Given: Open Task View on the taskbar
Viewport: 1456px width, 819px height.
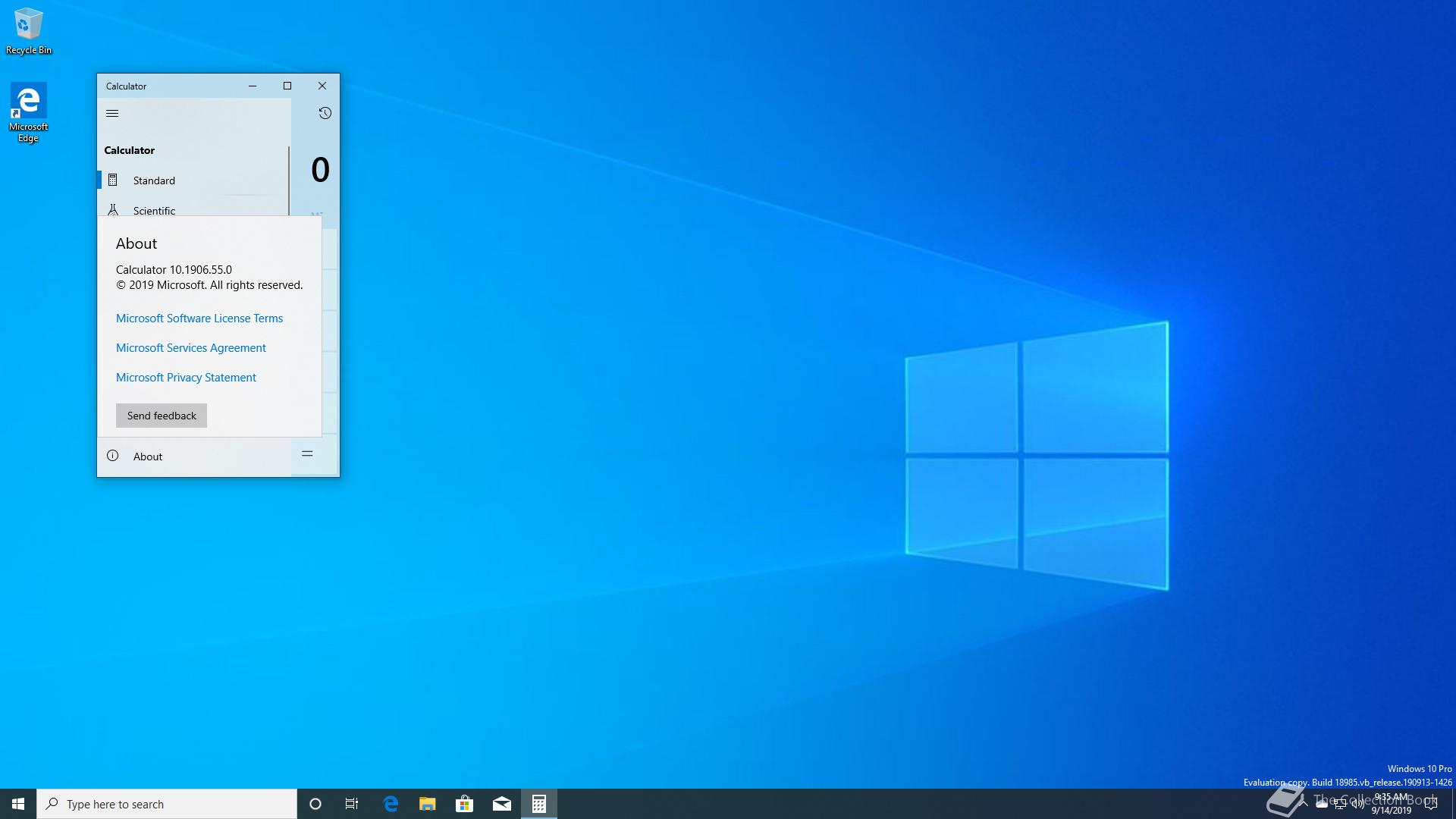Looking at the screenshot, I should [352, 804].
